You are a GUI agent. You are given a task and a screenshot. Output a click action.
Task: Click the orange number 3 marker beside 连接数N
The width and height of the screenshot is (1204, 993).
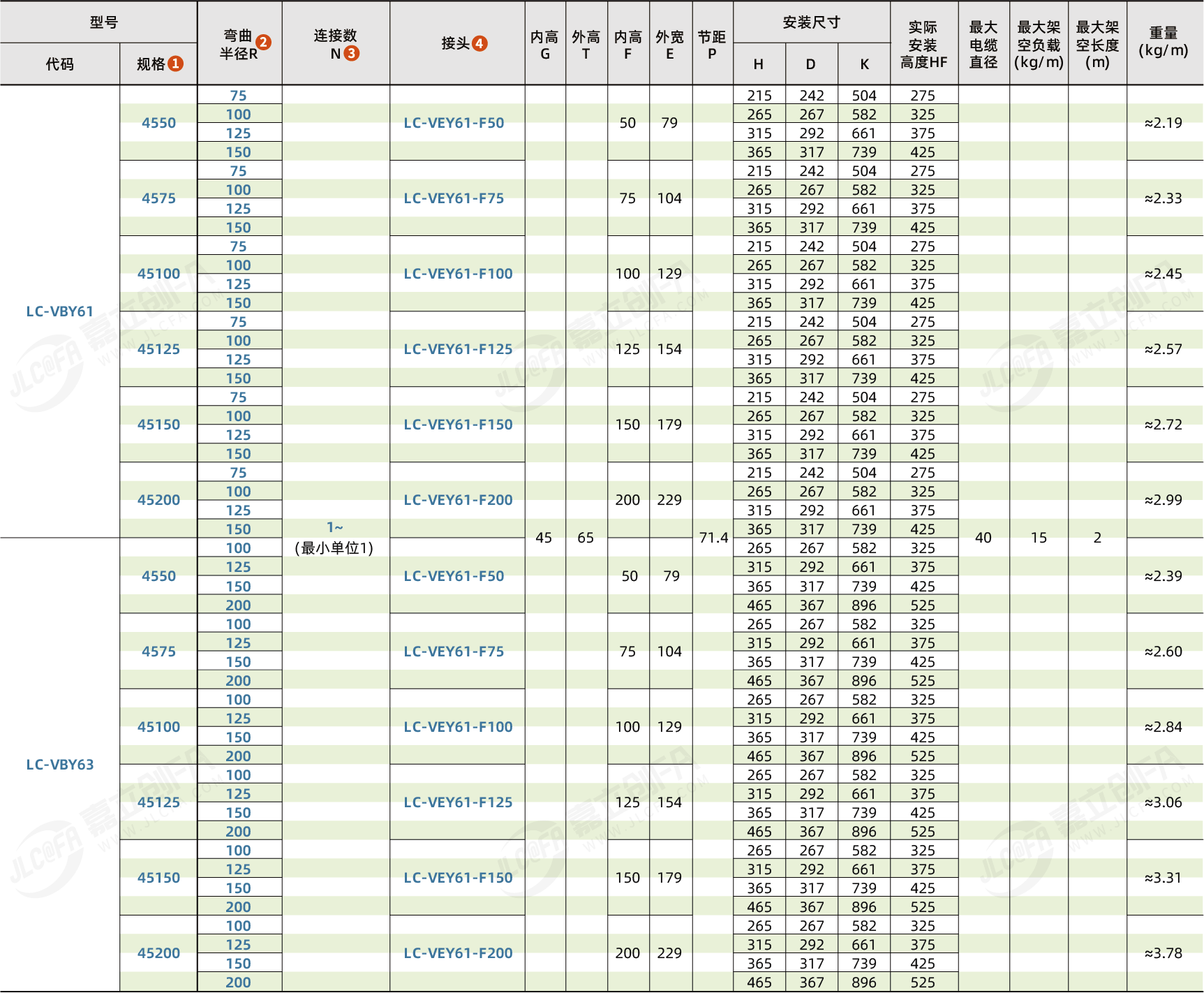coord(352,53)
